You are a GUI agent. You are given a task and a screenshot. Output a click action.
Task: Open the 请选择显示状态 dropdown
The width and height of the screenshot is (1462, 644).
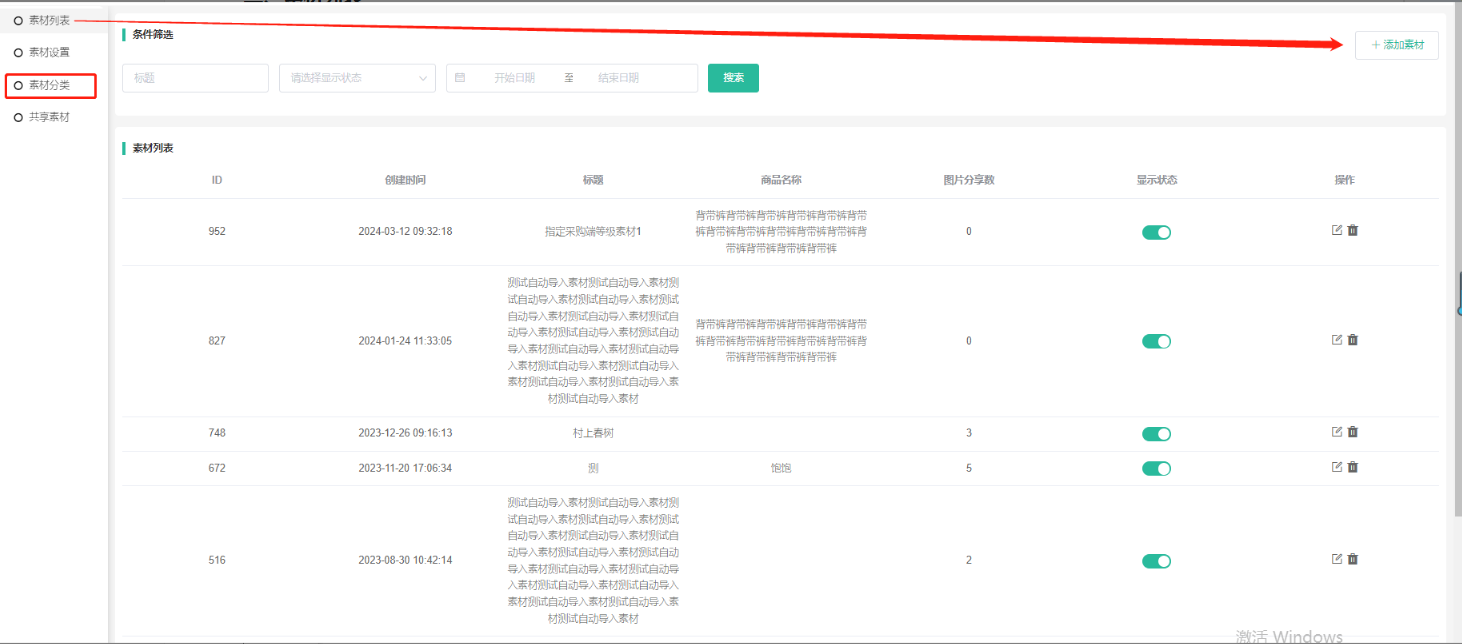357,78
